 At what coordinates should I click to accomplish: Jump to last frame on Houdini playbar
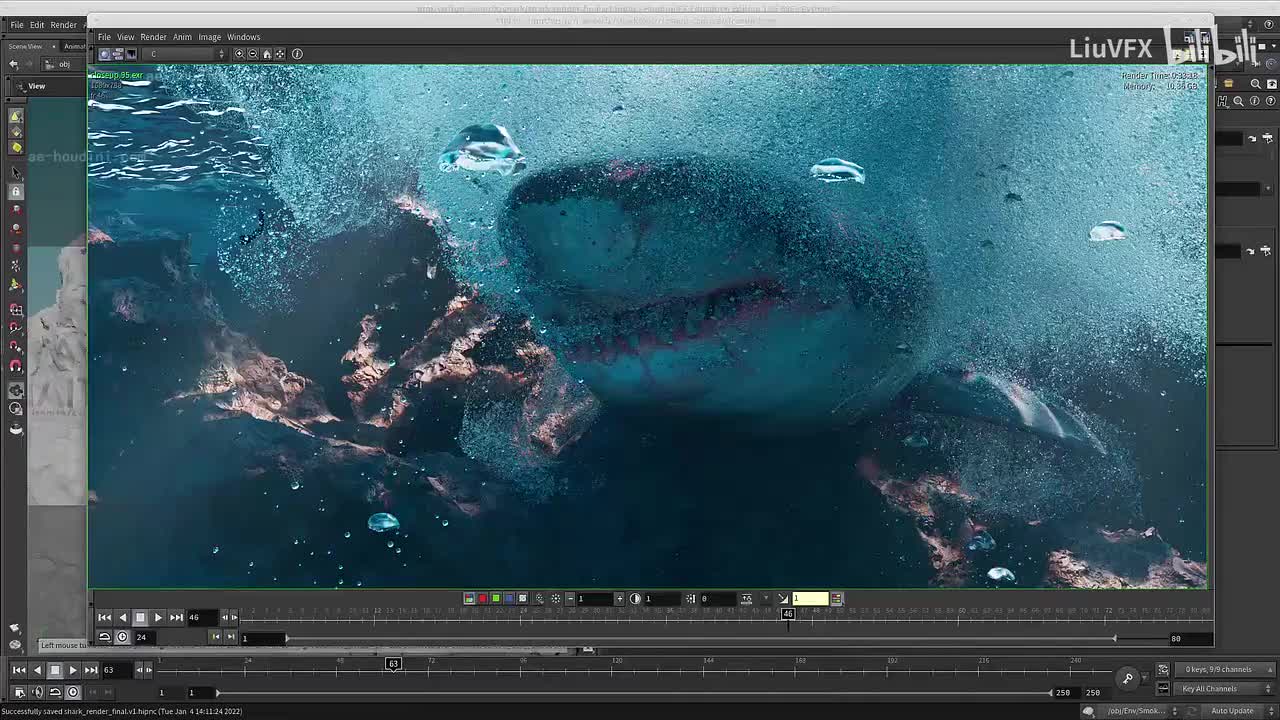91,670
